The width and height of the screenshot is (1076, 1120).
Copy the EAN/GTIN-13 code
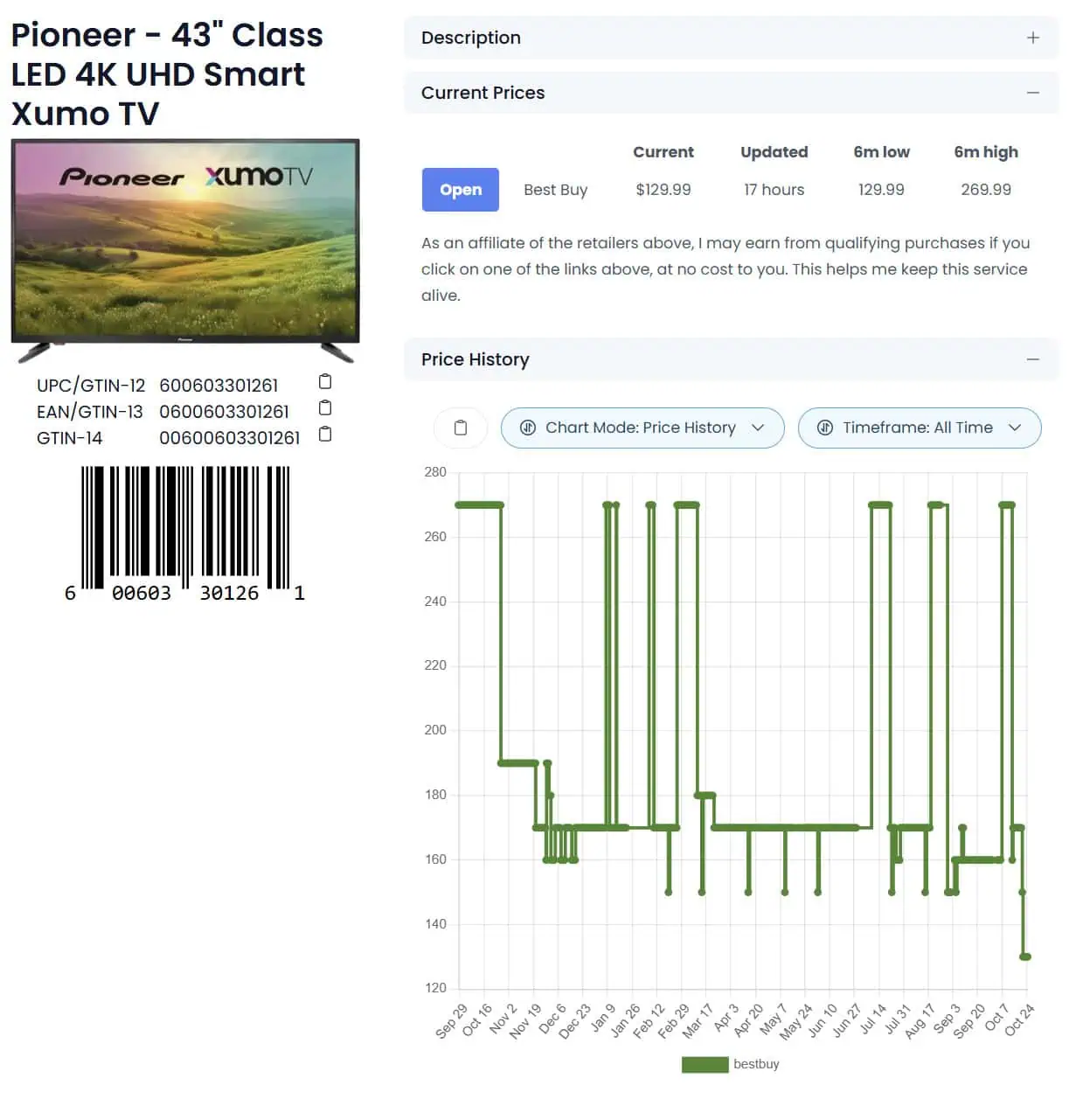click(x=325, y=408)
